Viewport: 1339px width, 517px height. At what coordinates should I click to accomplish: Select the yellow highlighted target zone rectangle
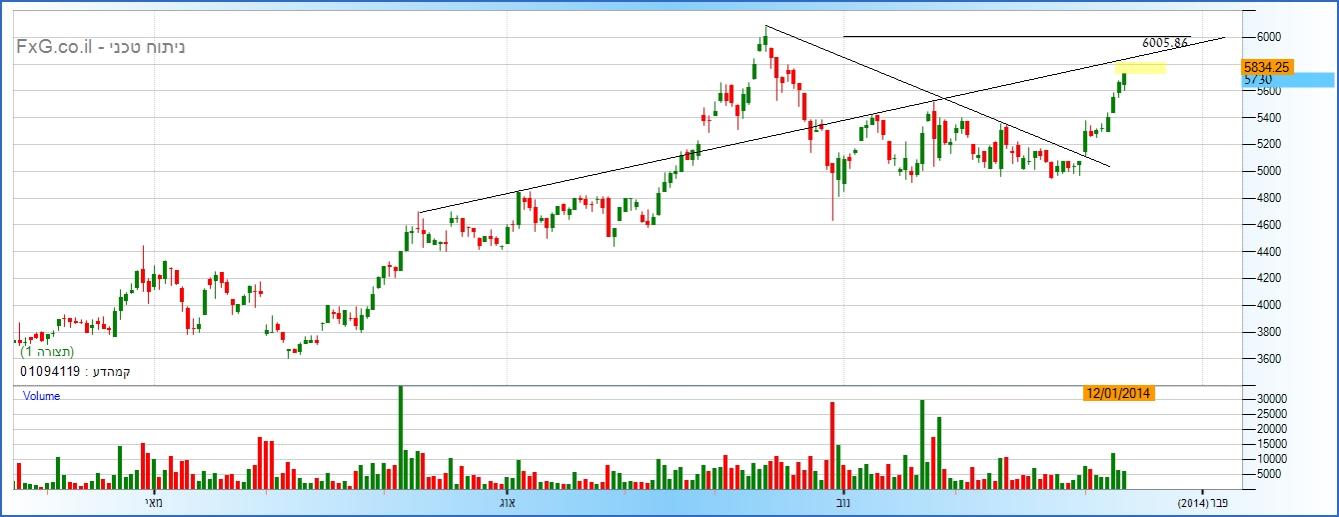pos(1140,68)
